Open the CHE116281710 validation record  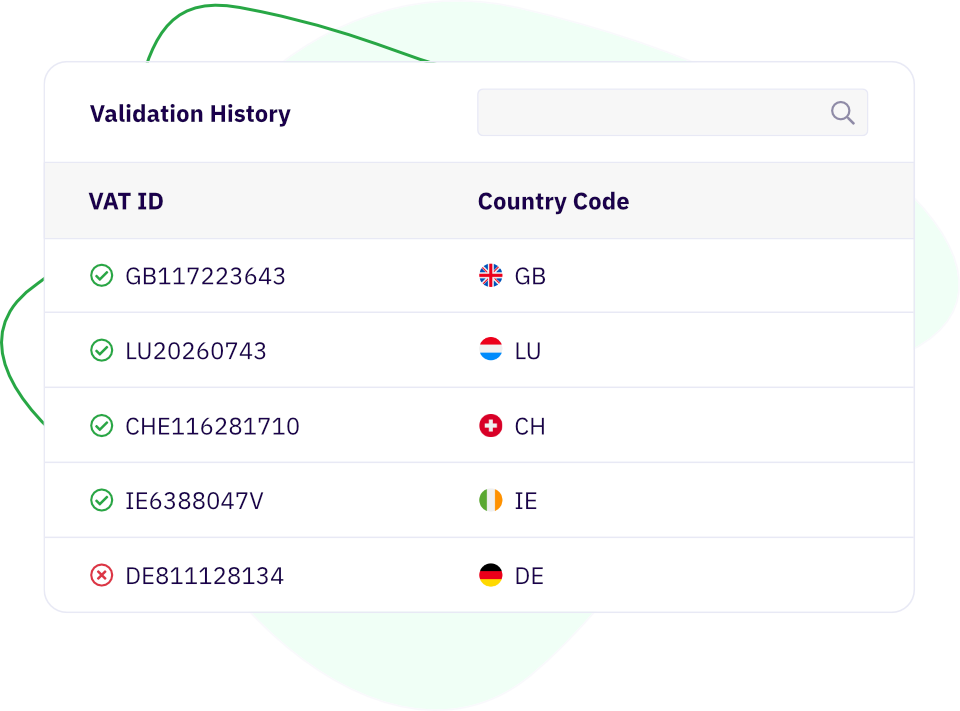point(212,427)
